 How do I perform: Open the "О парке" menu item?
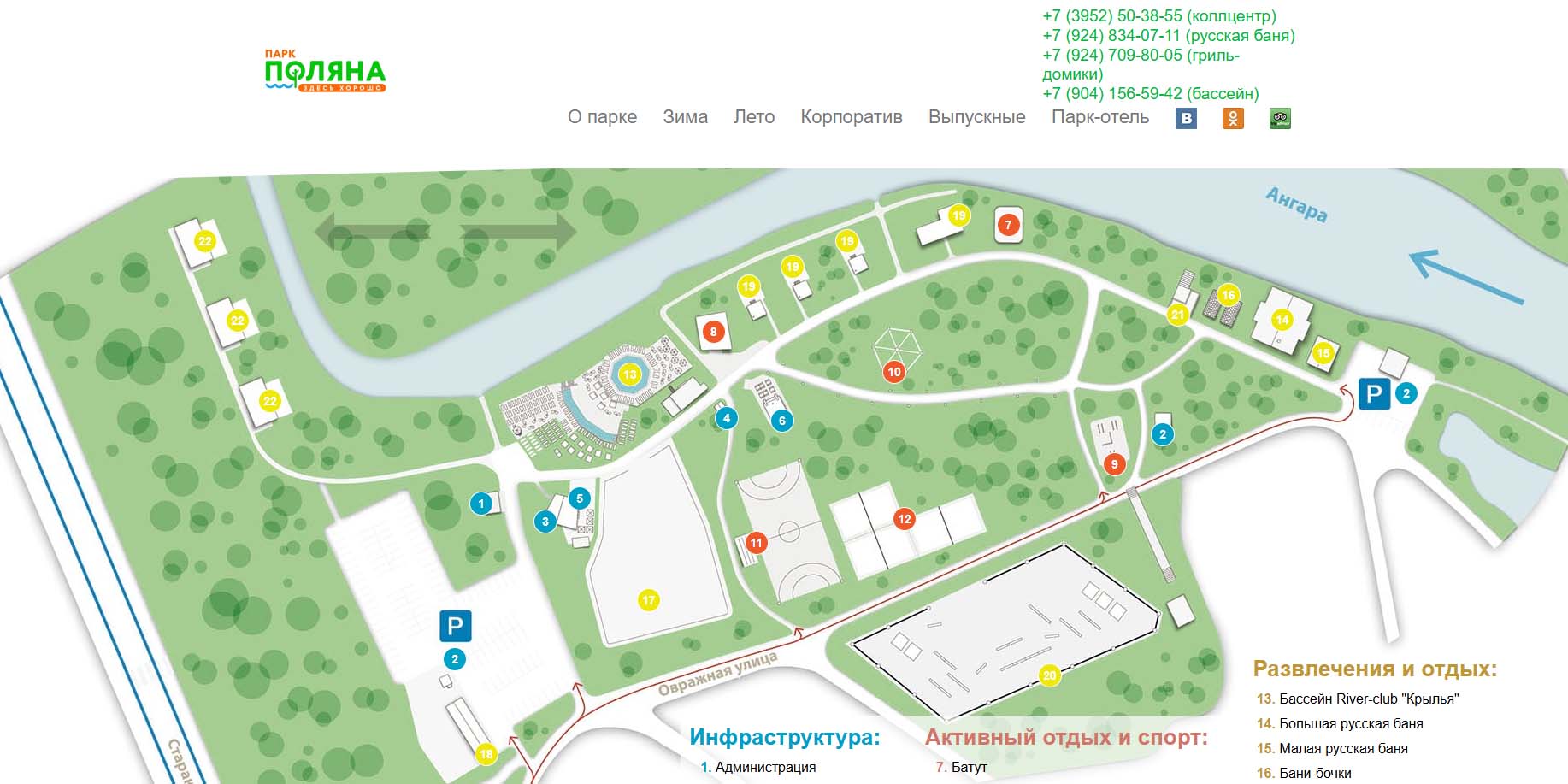pyautogui.click(x=602, y=117)
